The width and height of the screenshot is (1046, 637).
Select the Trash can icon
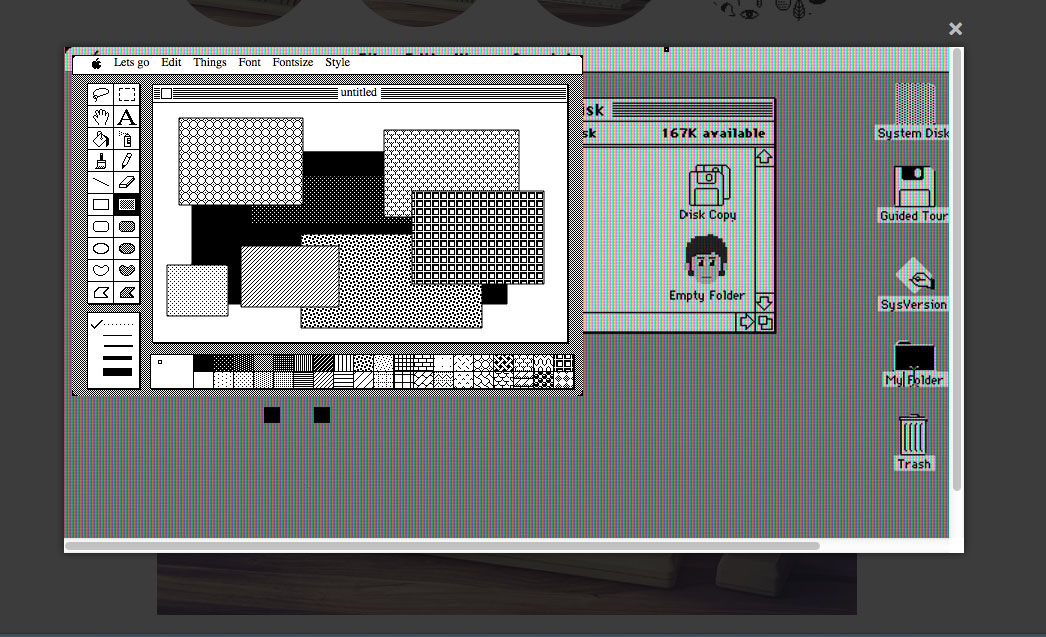[913, 442]
